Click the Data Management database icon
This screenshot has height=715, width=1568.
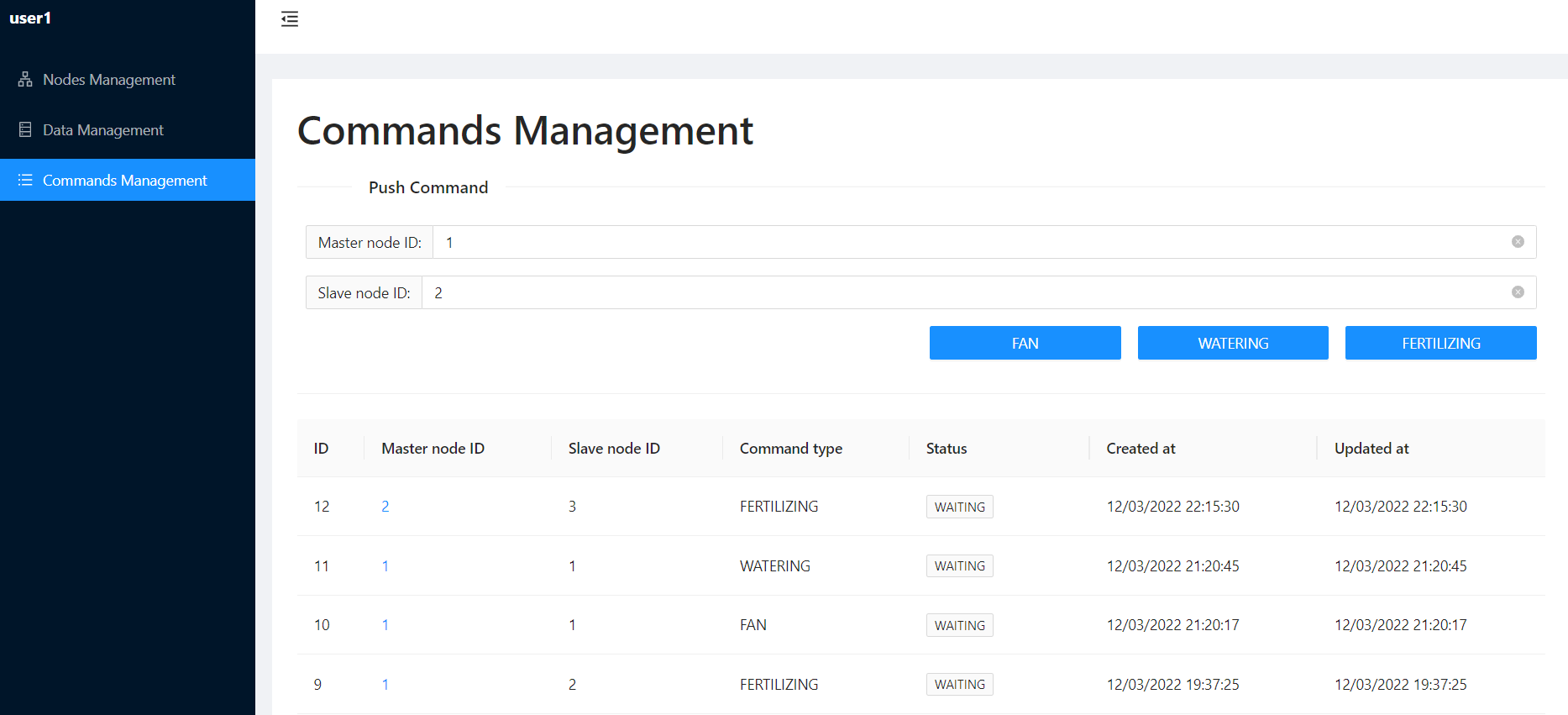tap(25, 129)
